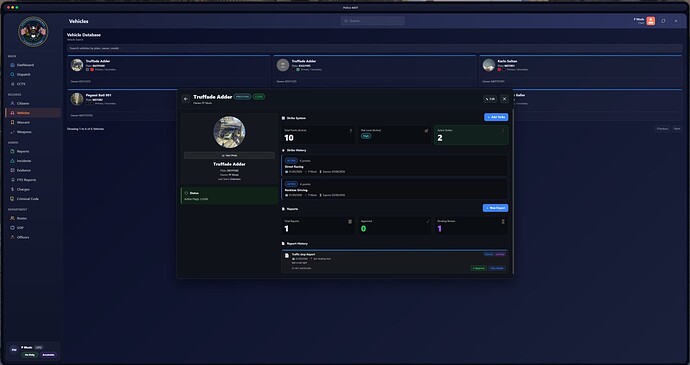This screenshot has height=365, width=690.
Task: Click the Pending Review card showing 1
Action: (x=471, y=225)
